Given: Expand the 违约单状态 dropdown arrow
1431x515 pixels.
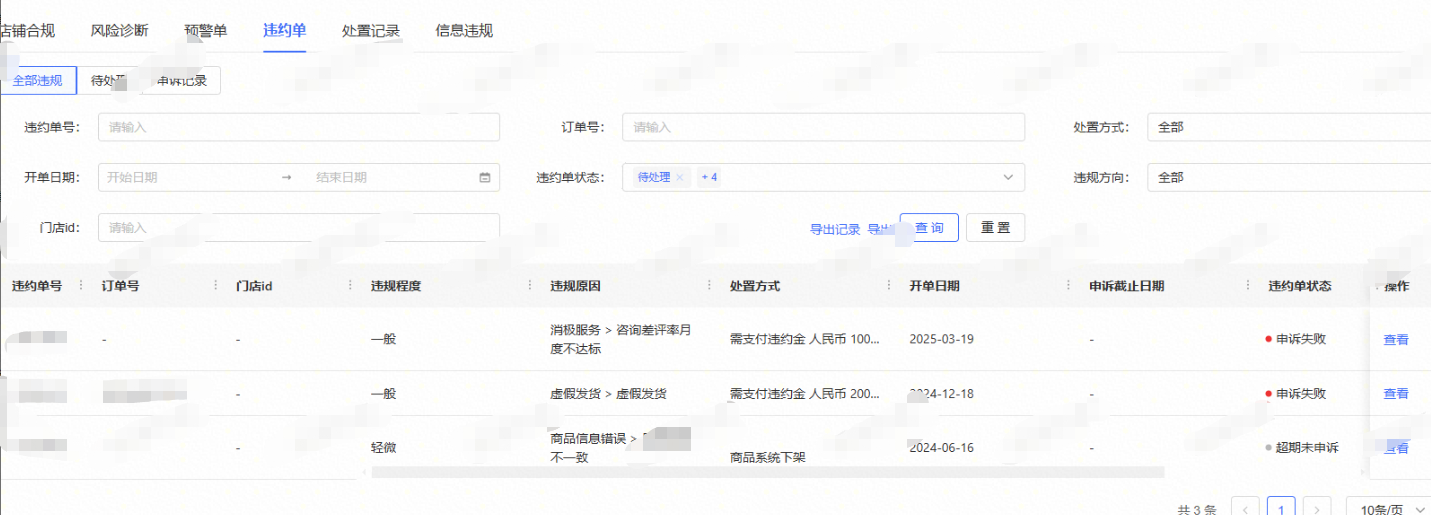Looking at the screenshot, I should click(1007, 178).
